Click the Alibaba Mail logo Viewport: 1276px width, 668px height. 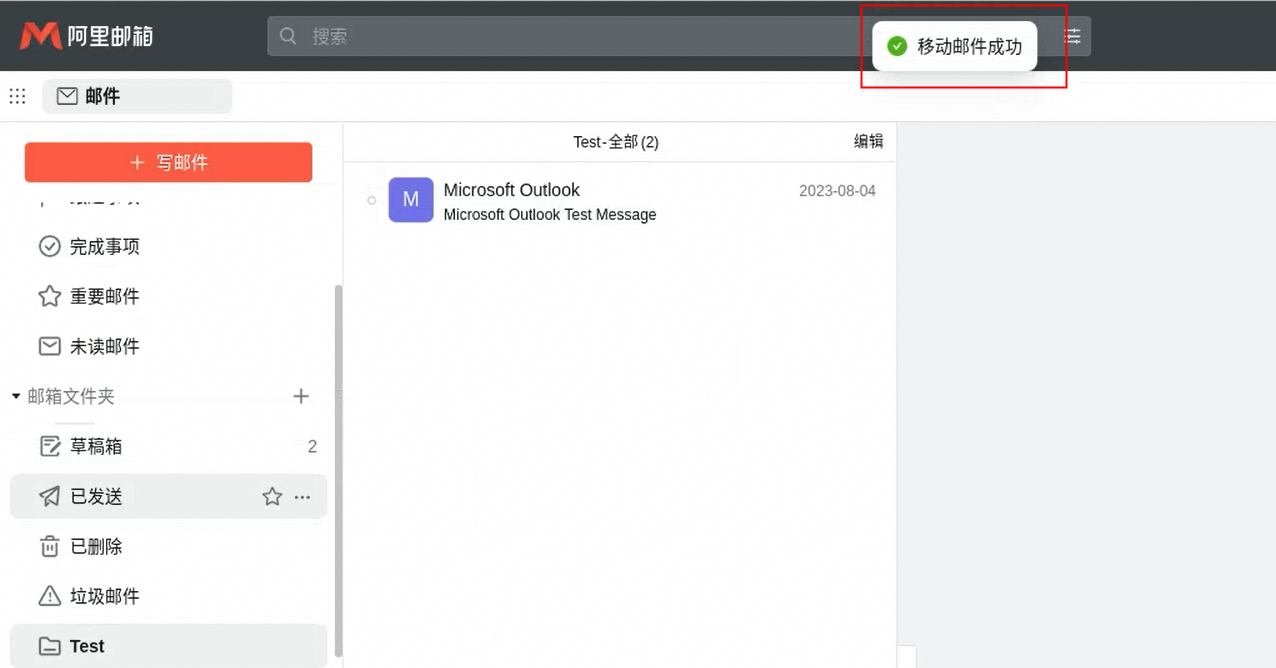pos(86,37)
